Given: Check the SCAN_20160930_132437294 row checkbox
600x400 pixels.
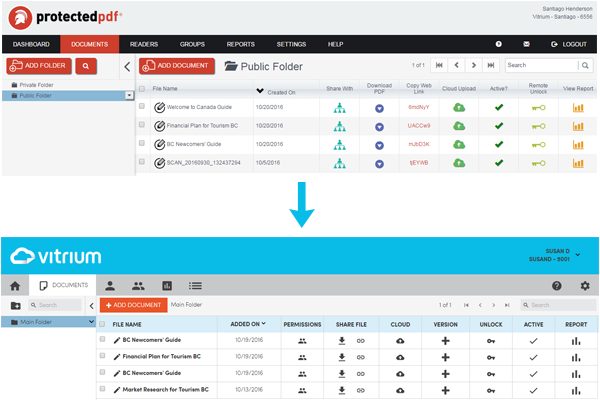Looking at the screenshot, I should (x=142, y=162).
